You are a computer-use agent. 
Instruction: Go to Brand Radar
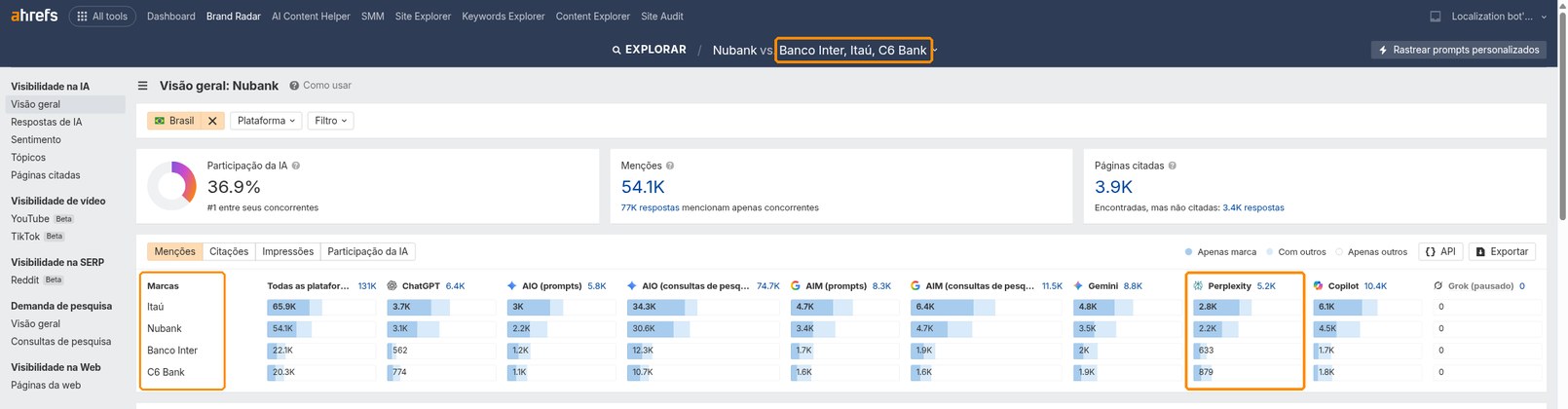pyautogui.click(x=234, y=17)
